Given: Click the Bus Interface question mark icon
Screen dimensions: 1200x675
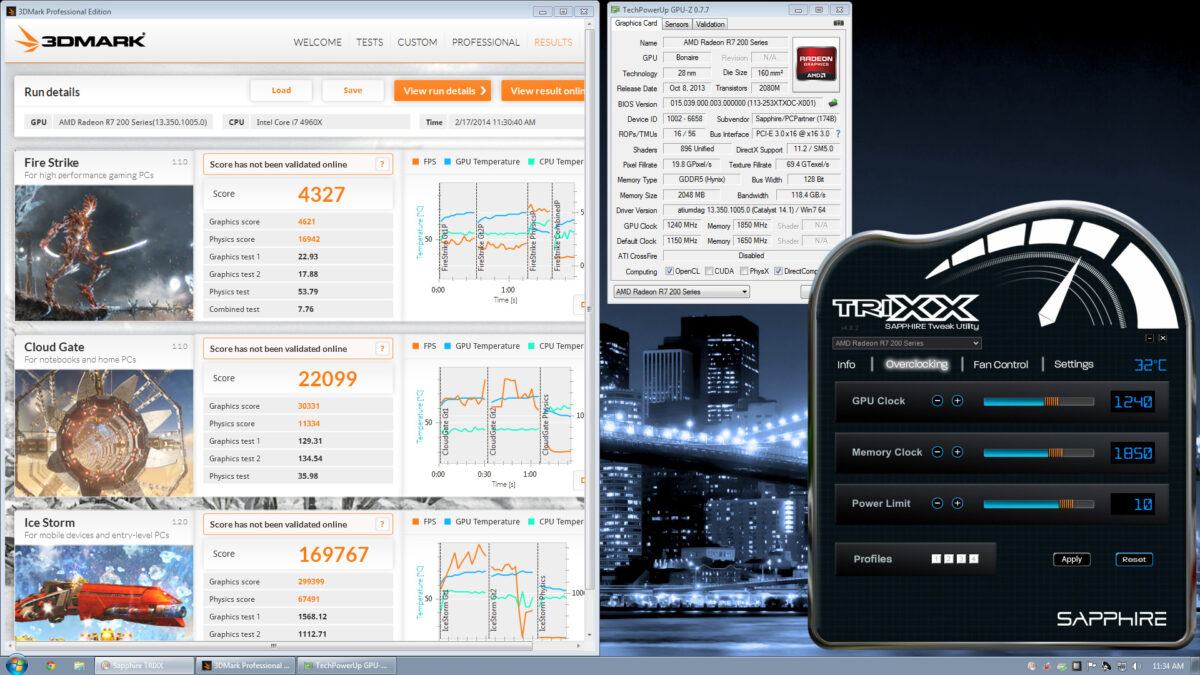Looking at the screenshot, I should (838, 133).
